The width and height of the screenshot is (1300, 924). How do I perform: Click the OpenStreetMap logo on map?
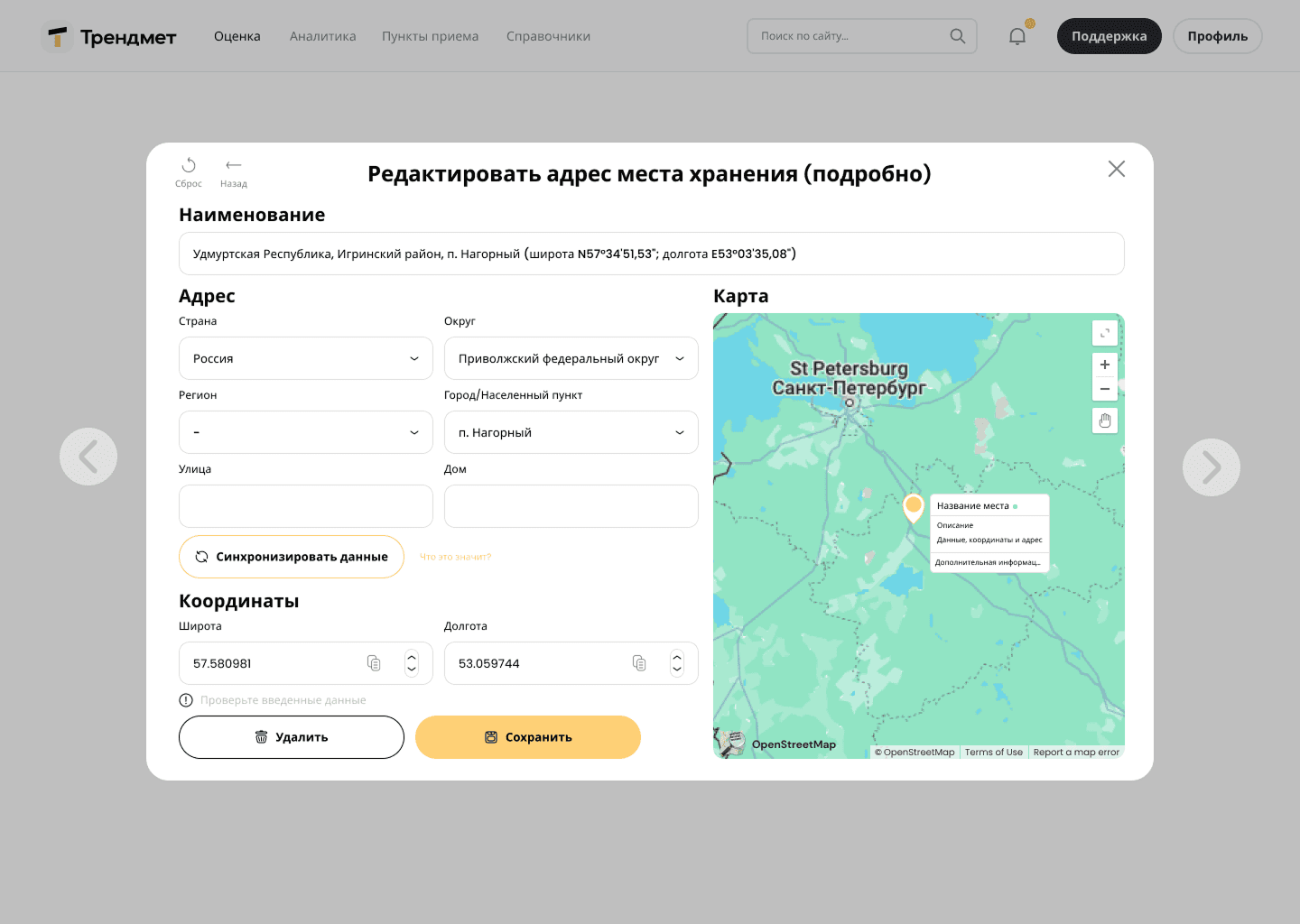778,744
